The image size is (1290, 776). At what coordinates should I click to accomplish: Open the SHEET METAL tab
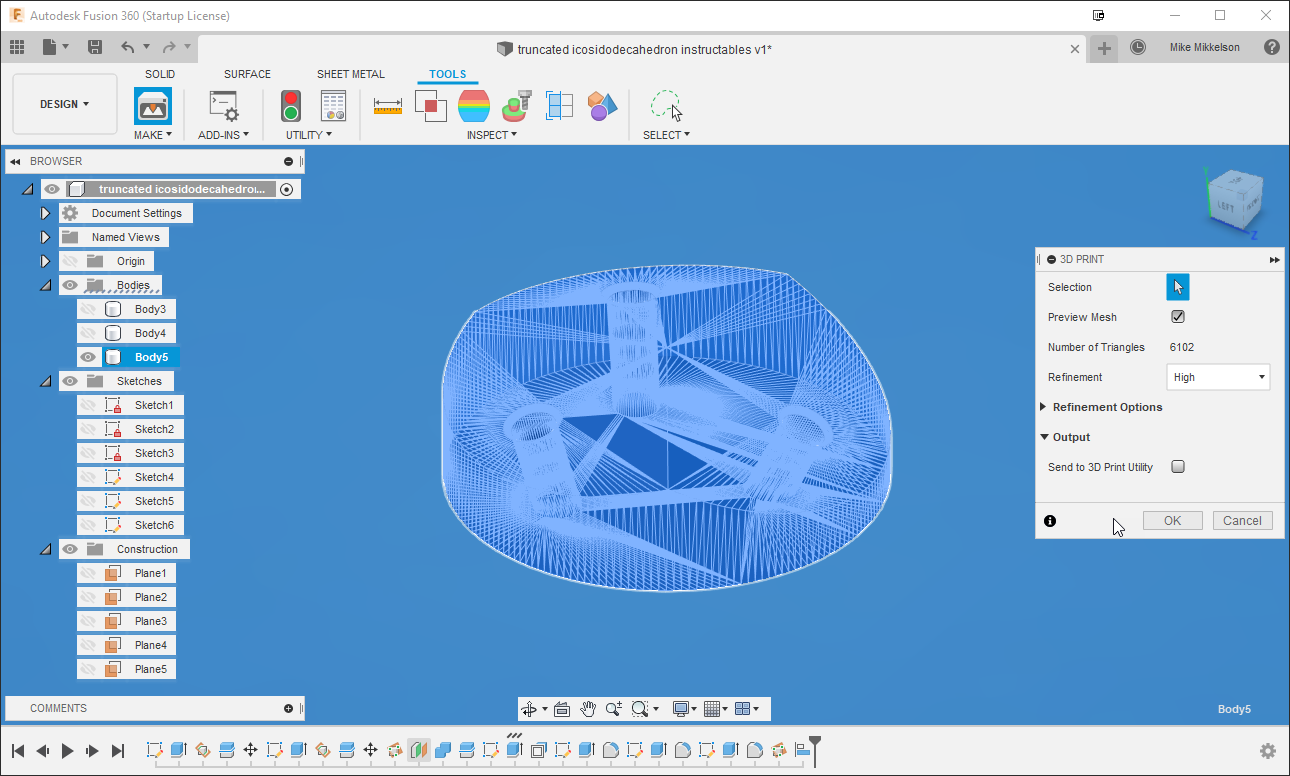coord(351,74)
